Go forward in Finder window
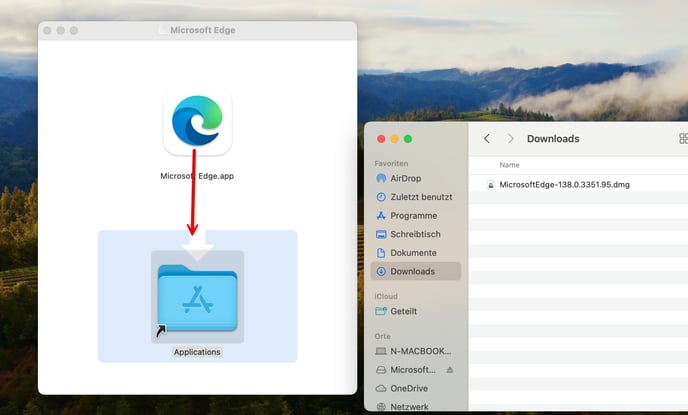This screenshot has width=688, height=415. [x=510, y=139]
